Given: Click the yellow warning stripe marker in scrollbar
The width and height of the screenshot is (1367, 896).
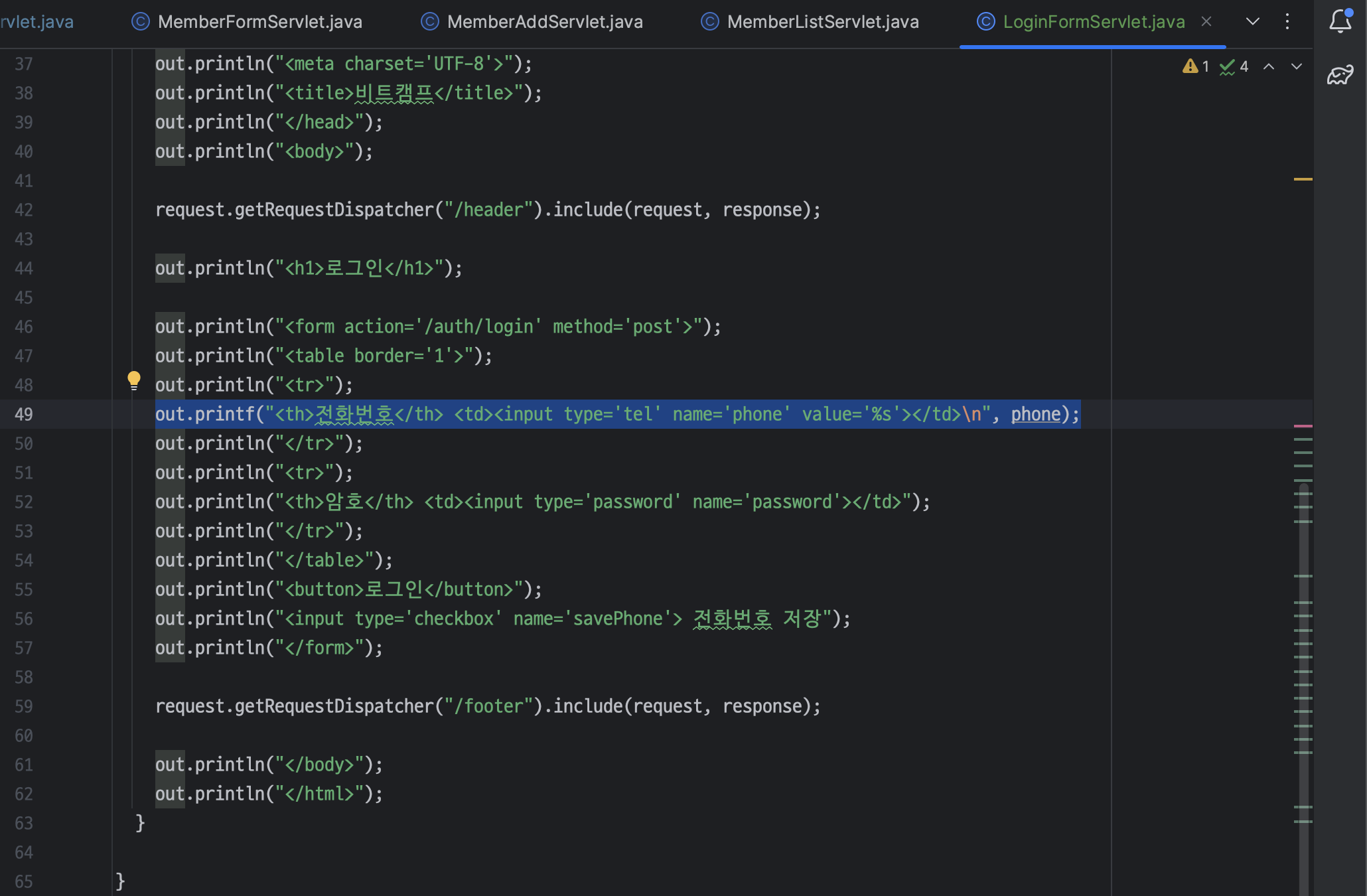Looking at the screenshot, I should pyautogui.click(x=1303, y=179).
